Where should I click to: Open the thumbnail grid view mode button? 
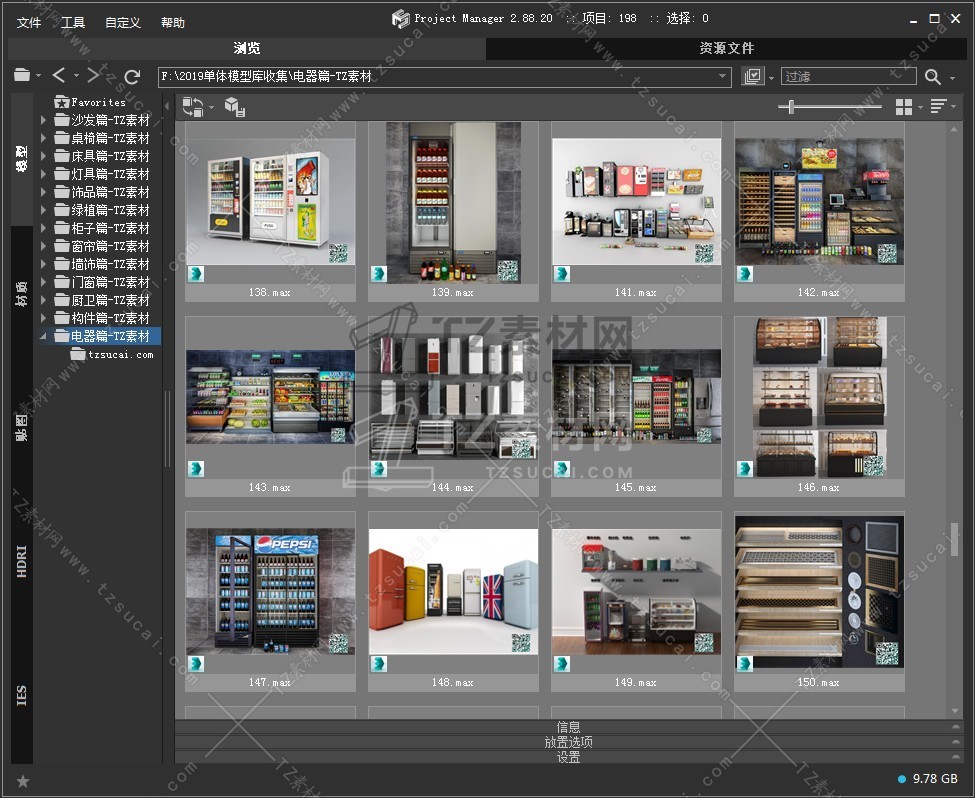[x=904, y=107]
